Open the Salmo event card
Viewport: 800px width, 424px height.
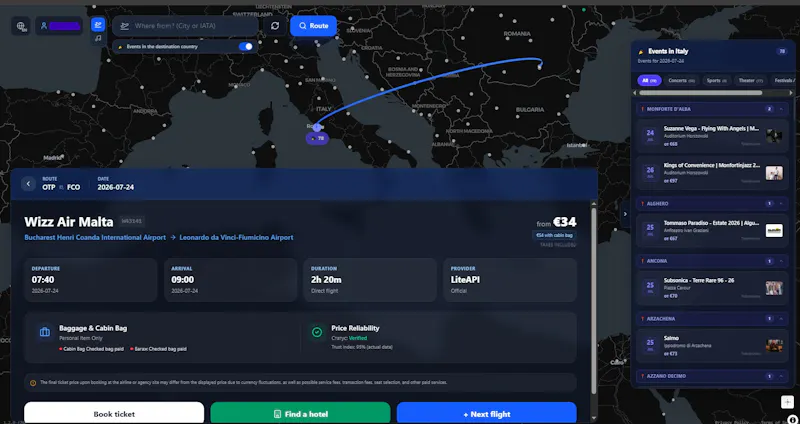tap(713, 345)
